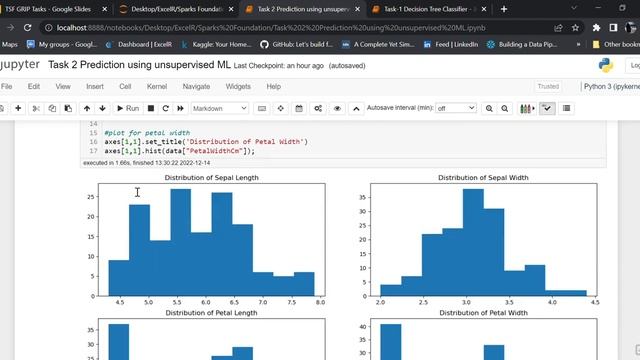Open the Insert menu

click(95, 87)
